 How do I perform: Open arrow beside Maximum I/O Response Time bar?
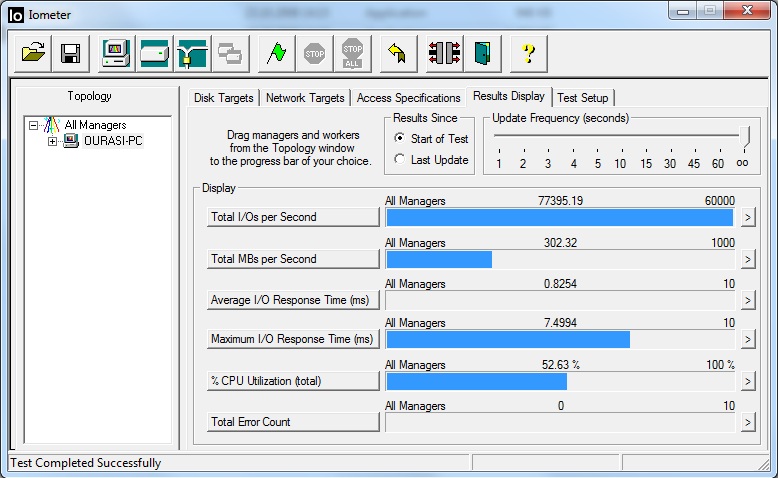(x=748, y=340)
